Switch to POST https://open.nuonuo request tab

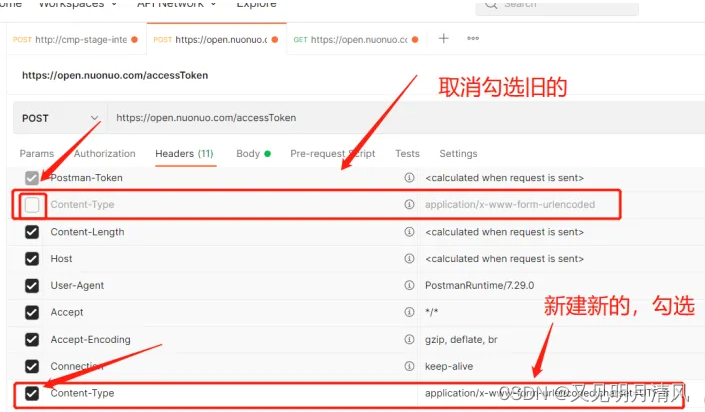[x=216, y=40]
